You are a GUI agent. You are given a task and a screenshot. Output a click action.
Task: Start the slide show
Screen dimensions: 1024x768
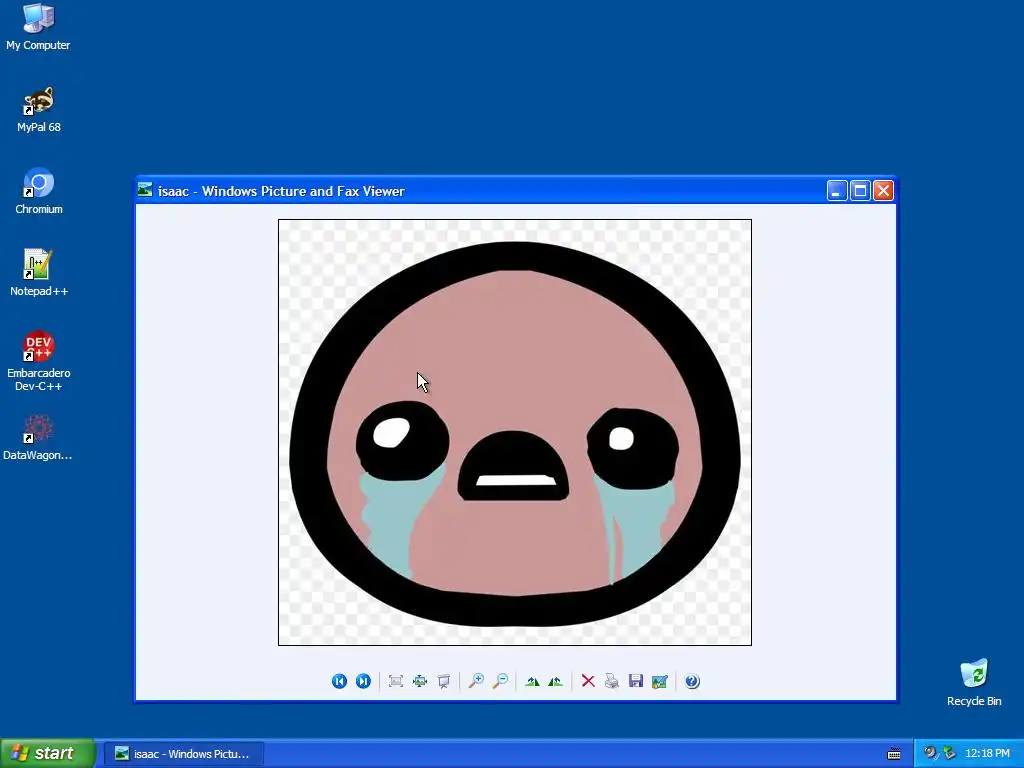pos(444,681)
